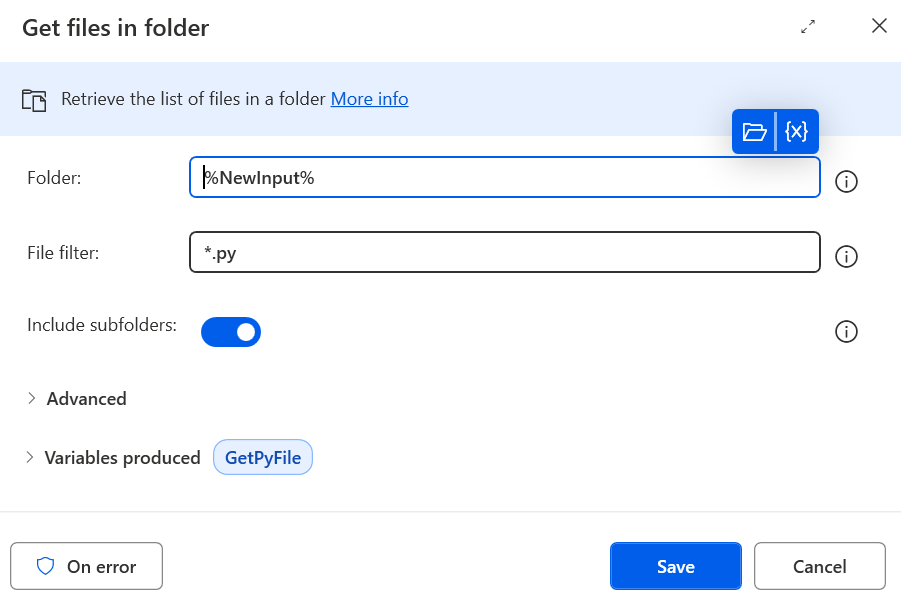Save the action settings
901x606 pixels.
[676, 566]
